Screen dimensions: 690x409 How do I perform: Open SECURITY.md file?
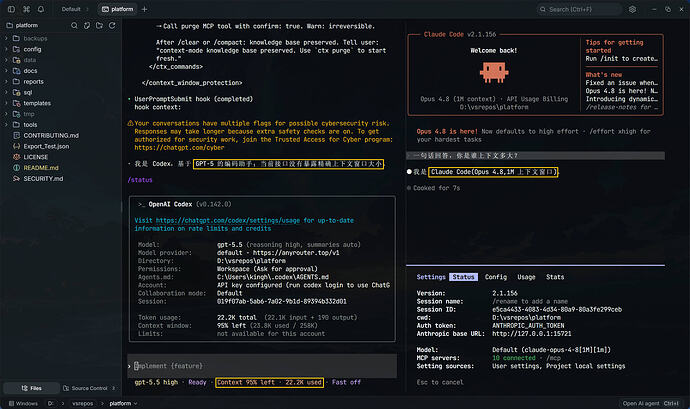(43, 178)
